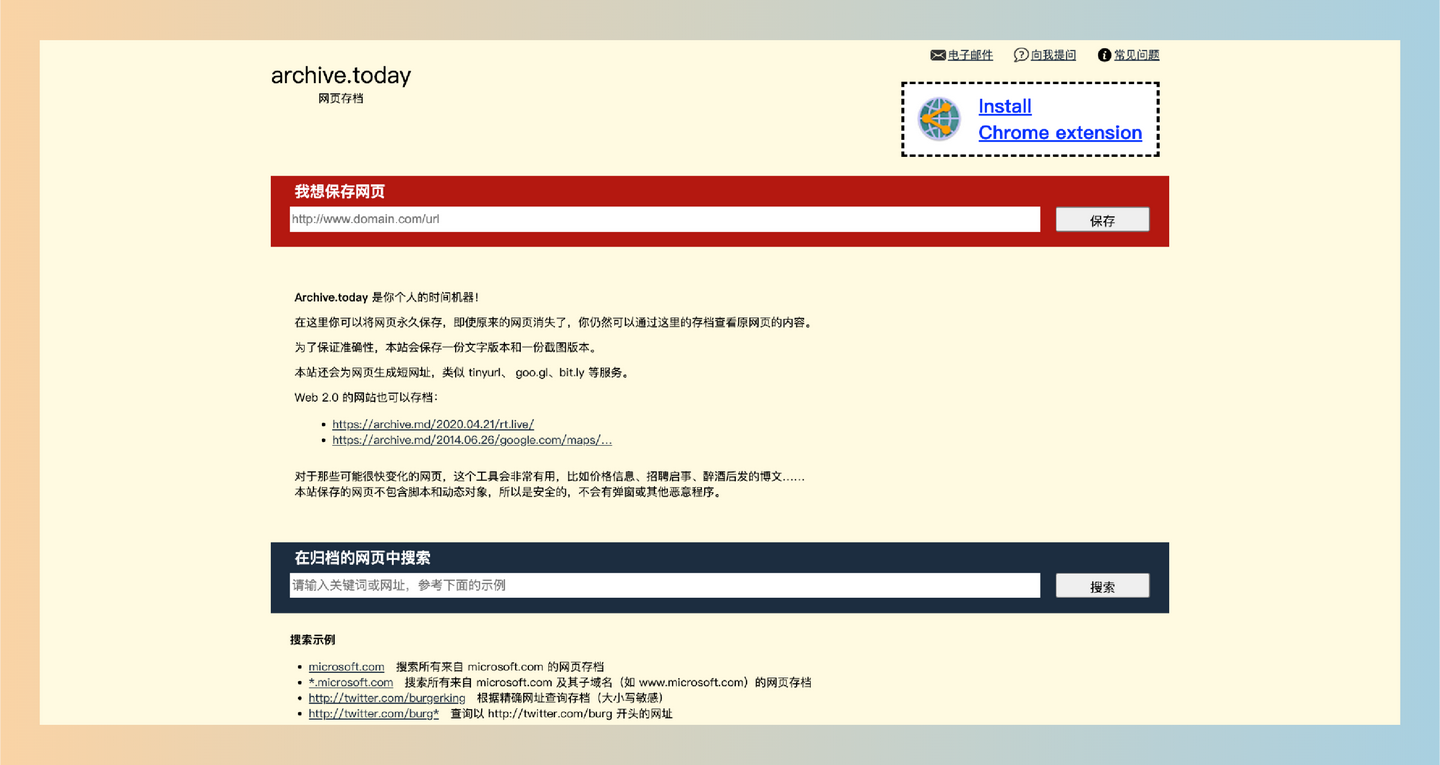Screen dimensions: 1440x765
Task: Click inside the dashed Chrome extension box
Action: click(1029, 119)
